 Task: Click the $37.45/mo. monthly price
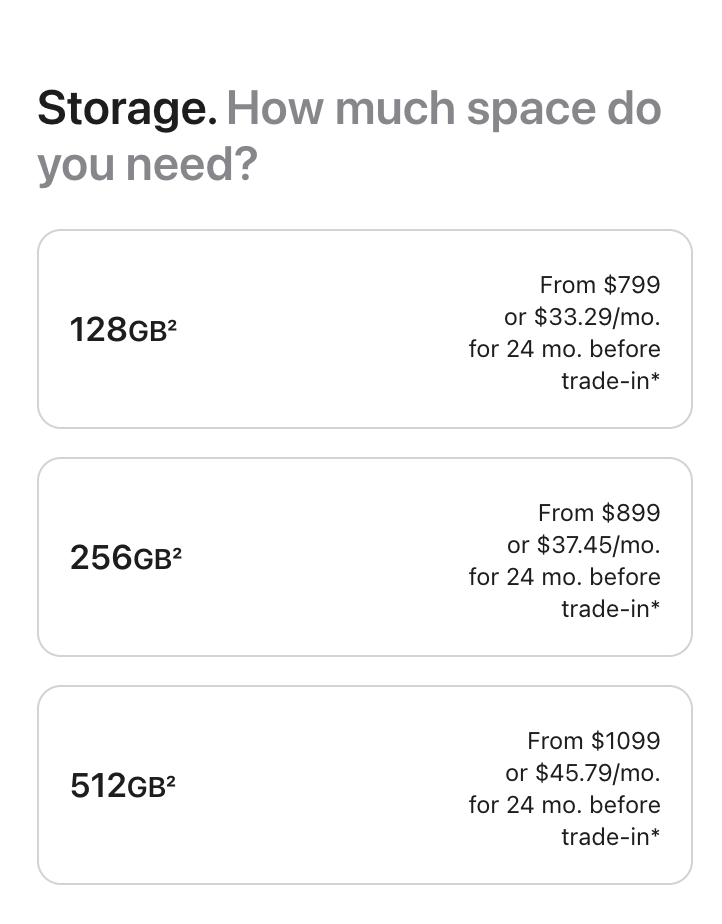[598, 545]
